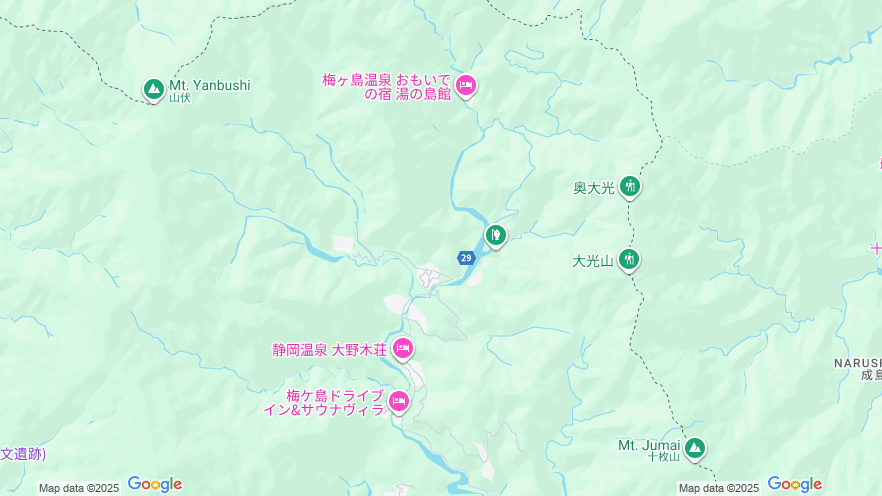882x496 pixels.
Task: Click the left Google logo
Action: [x=155, y=484]
